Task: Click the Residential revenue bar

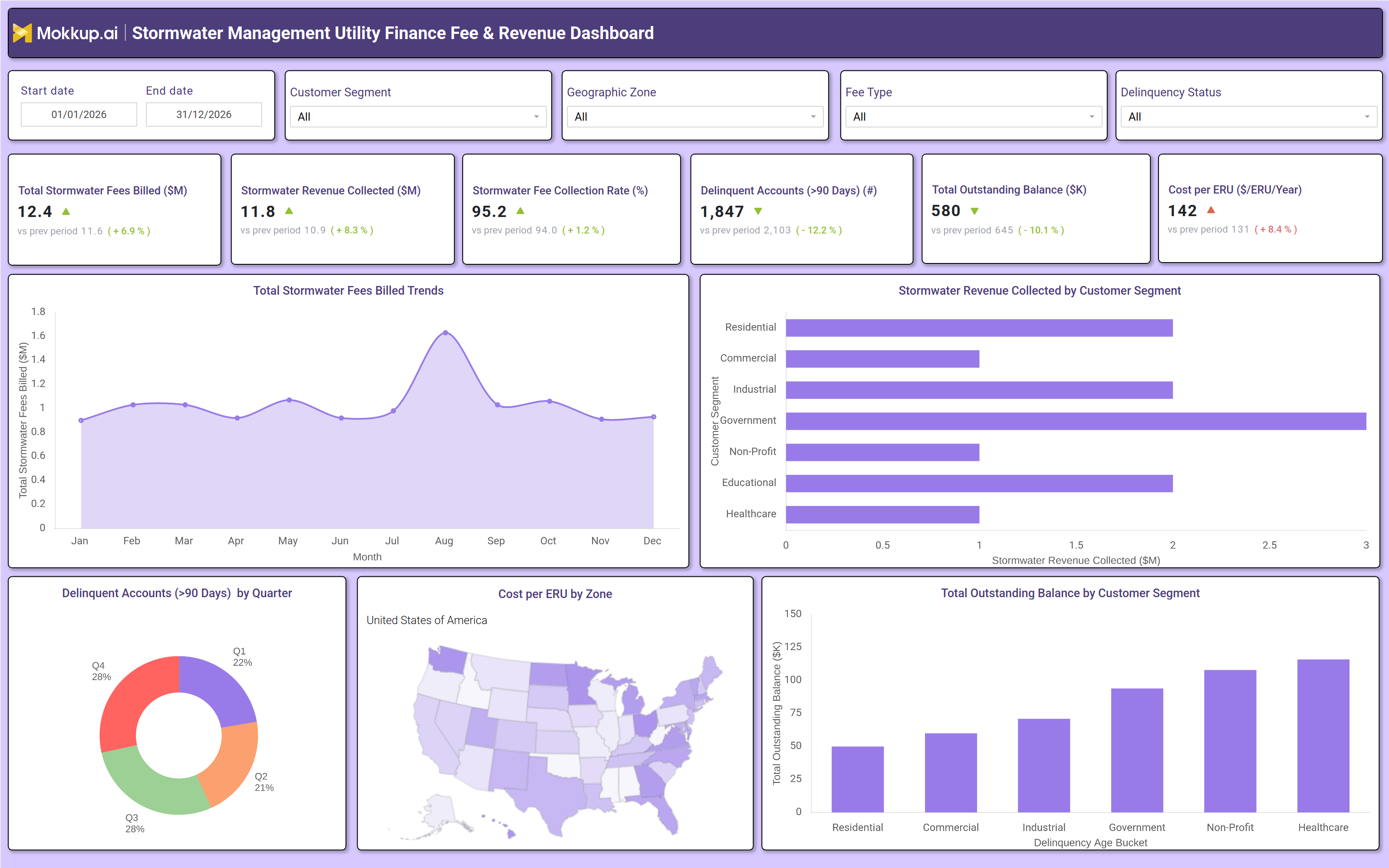Action: [x=979, y=328]
